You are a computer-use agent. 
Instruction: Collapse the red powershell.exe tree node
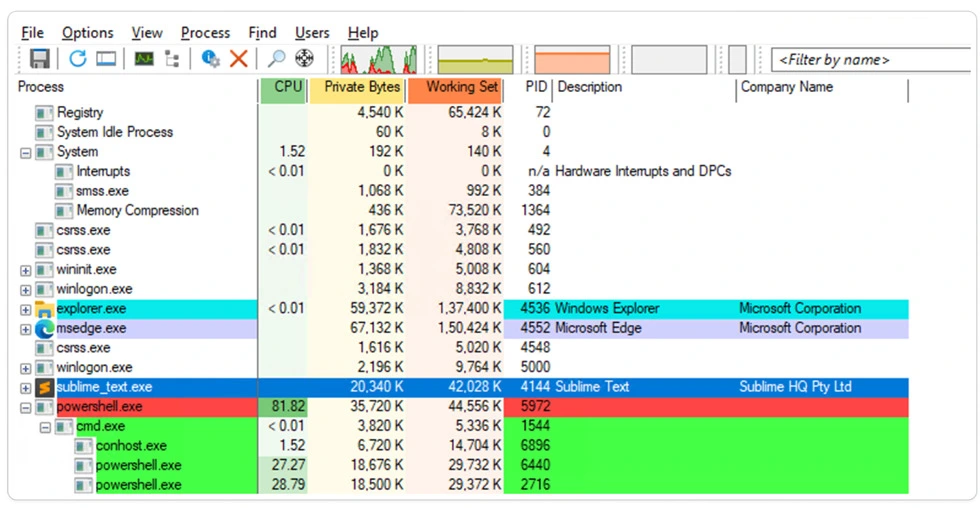click(x=26, y=408)
